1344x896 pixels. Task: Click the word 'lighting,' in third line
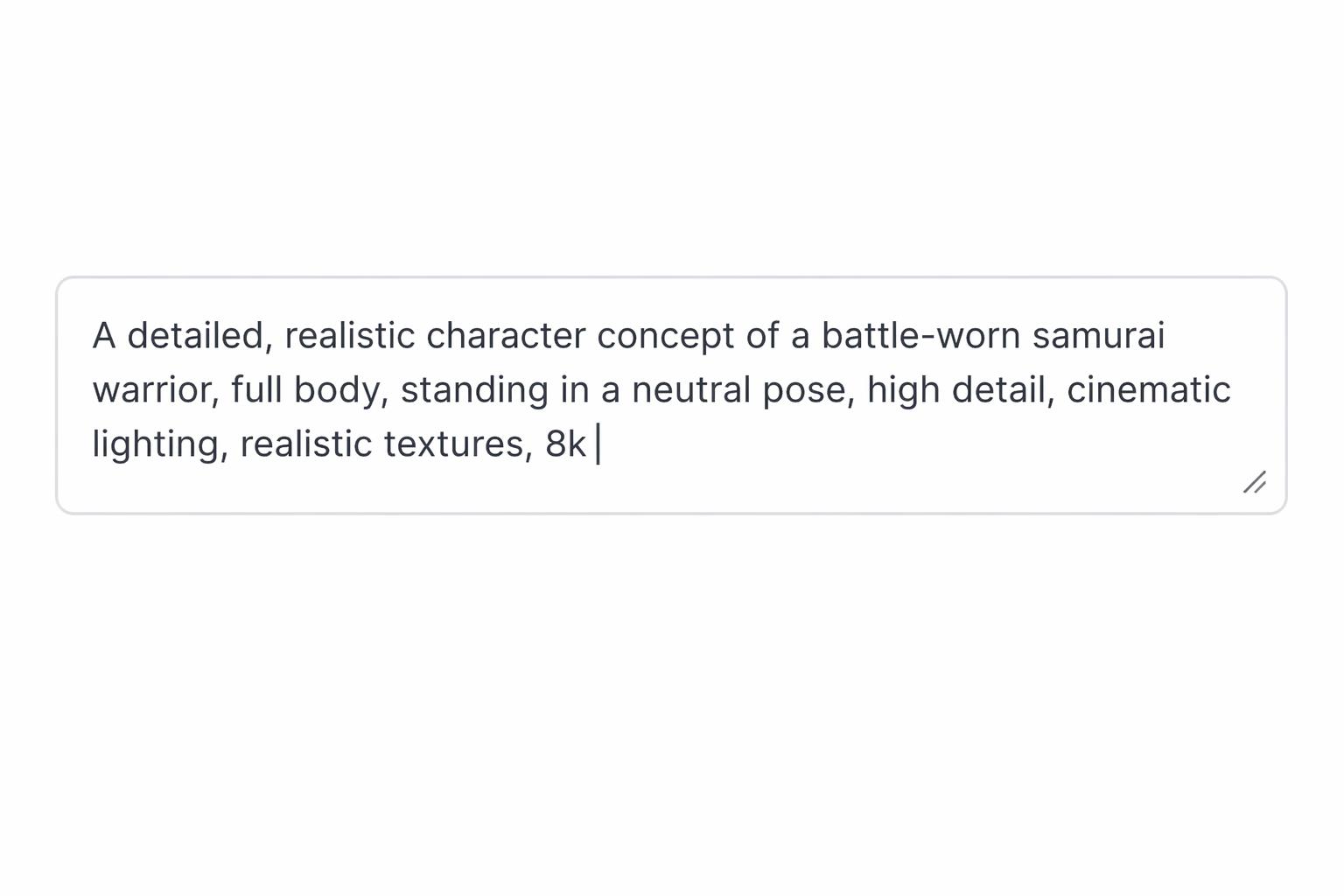pyautogui.click(x=160, y=446)
